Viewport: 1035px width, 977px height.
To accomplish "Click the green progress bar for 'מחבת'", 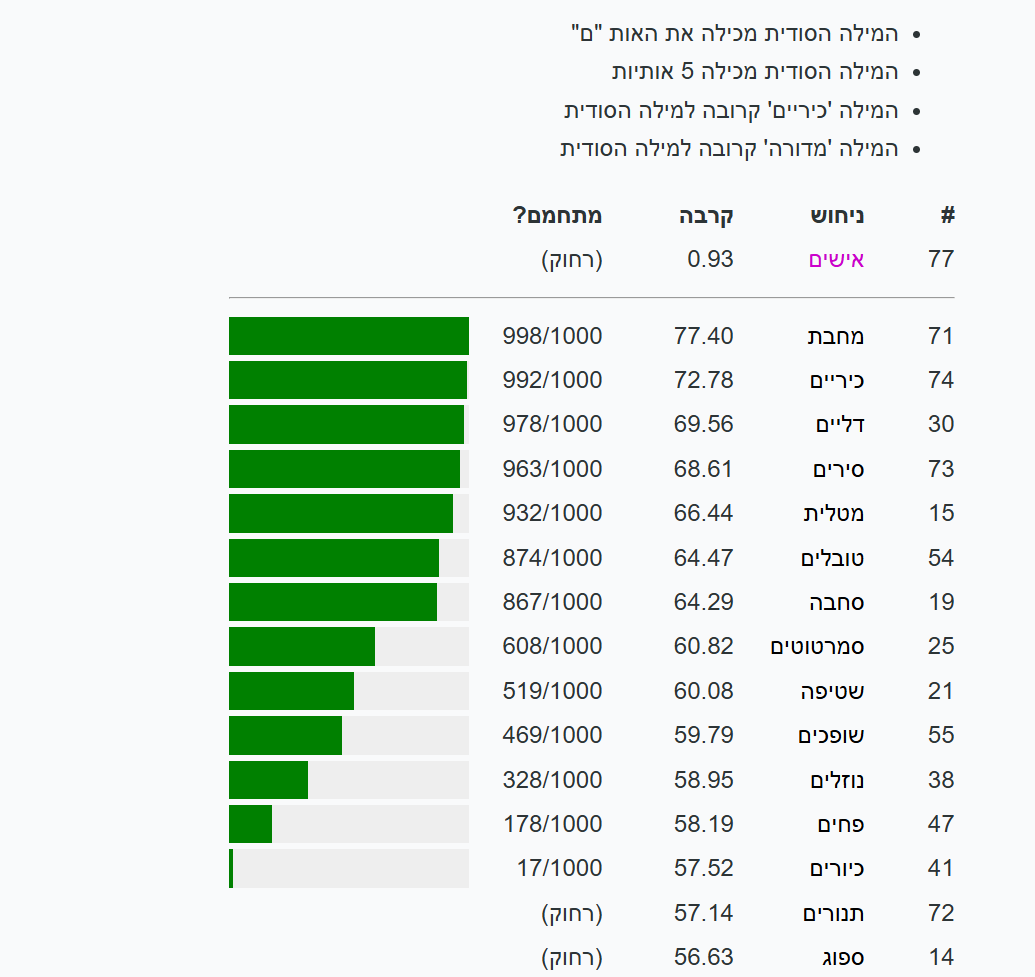I will 348,336.
